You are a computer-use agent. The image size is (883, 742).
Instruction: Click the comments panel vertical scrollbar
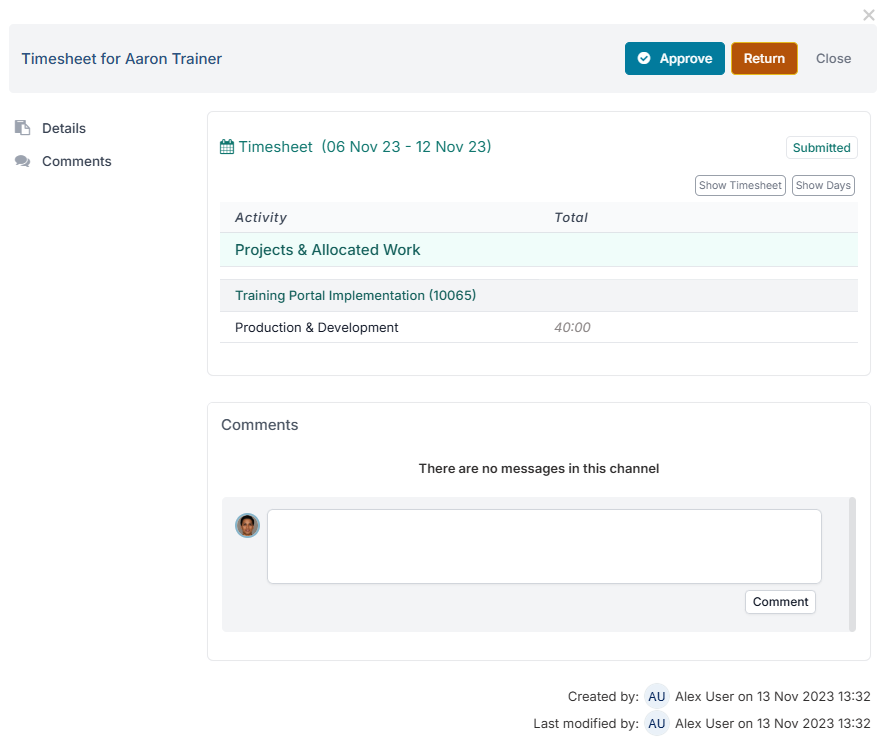[x=852, y=564]
